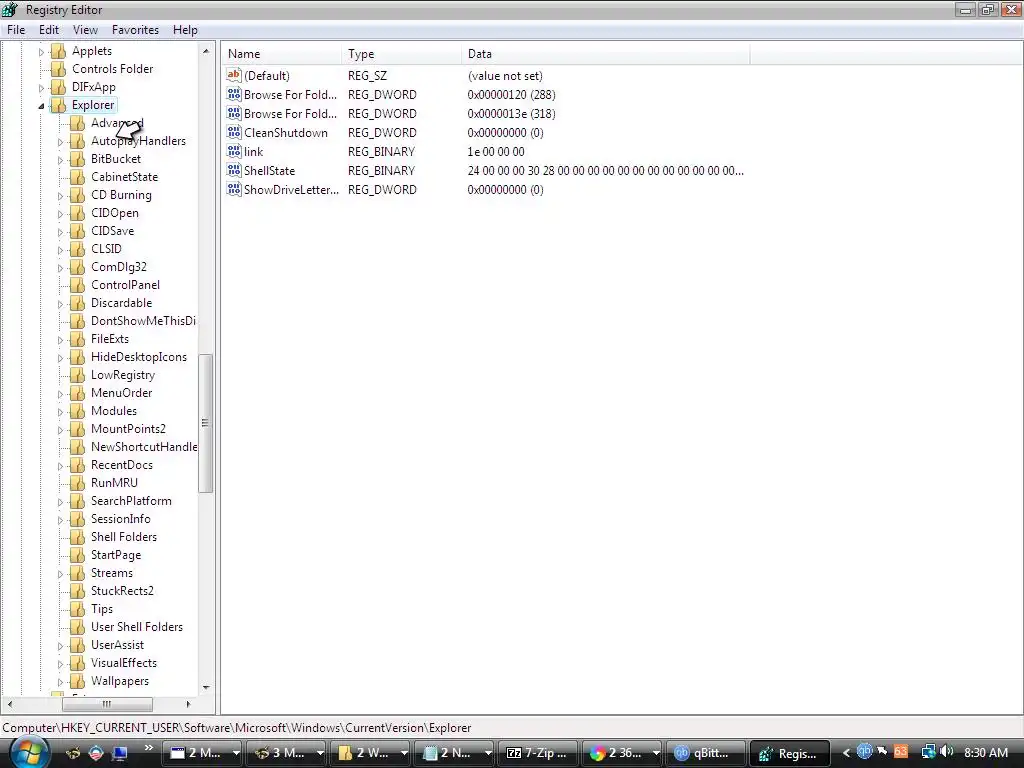Select the HideDesktopIcons key
Image resolution: width=1024 pixels, height=768 pixels.
138,357
